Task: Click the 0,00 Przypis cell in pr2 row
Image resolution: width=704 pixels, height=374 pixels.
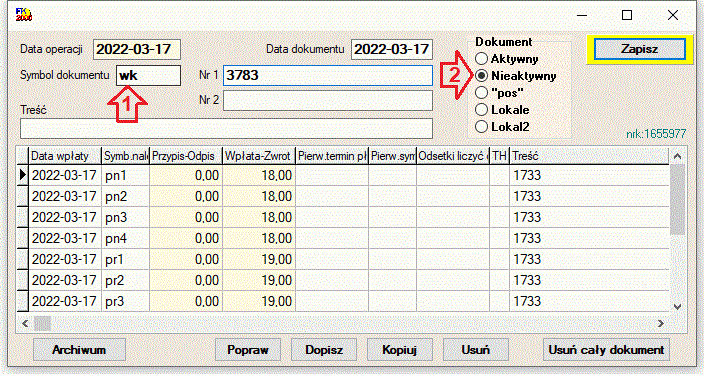Action: (x=186, y=280)
